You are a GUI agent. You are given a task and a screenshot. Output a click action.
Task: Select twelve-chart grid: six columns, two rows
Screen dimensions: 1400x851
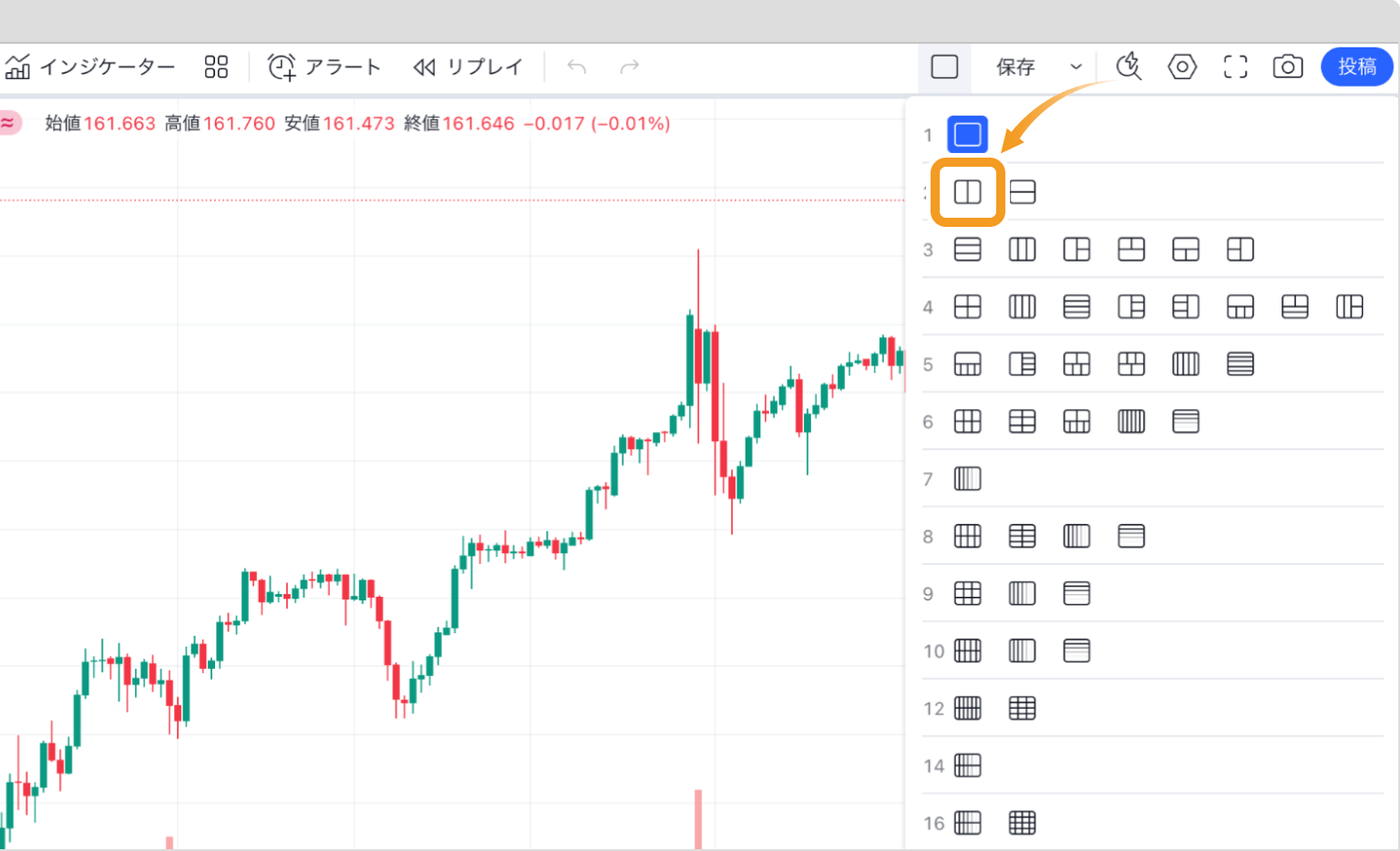coord(967,709)
